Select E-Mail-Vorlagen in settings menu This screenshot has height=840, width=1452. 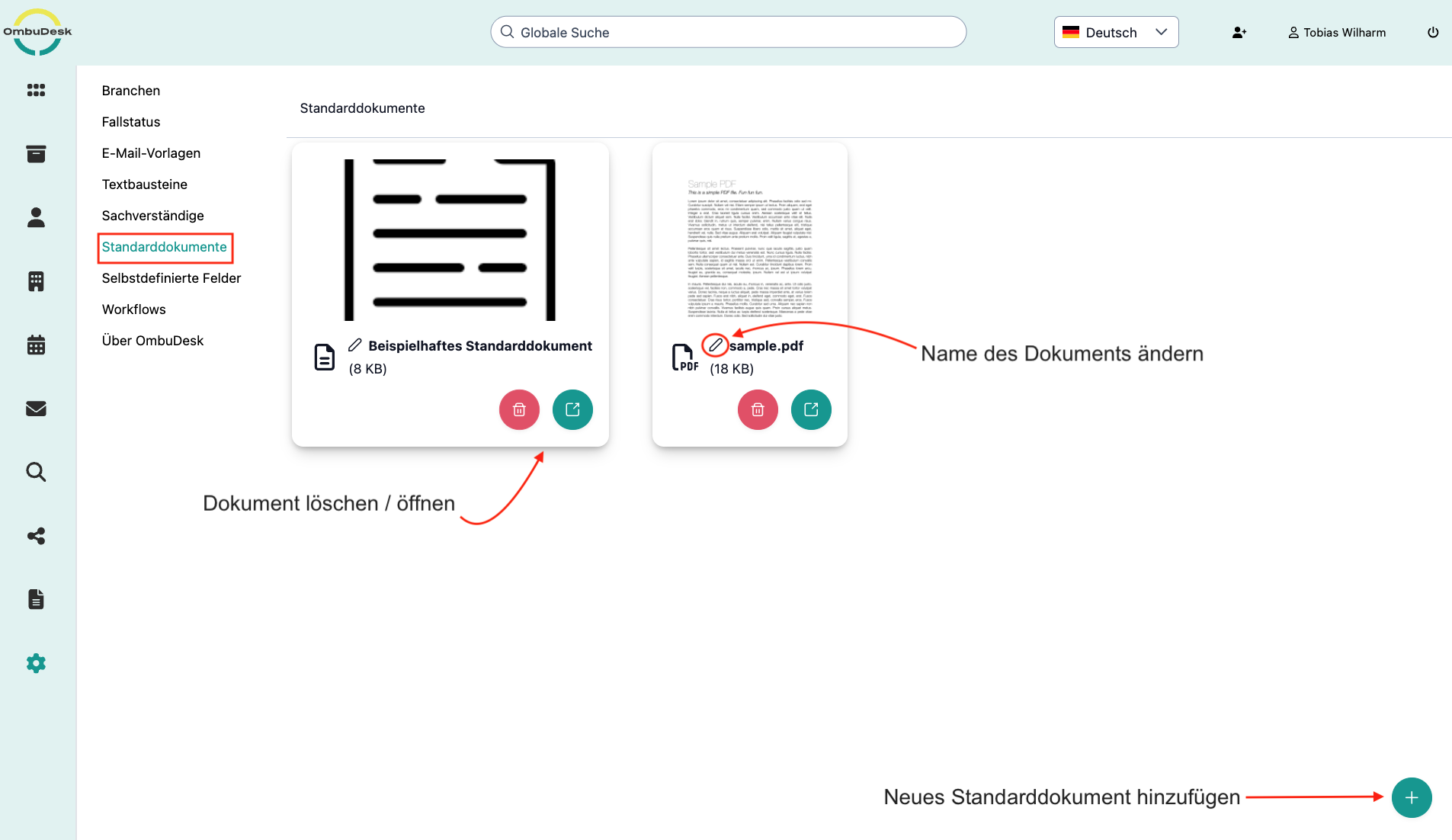(x=151, y=153)
